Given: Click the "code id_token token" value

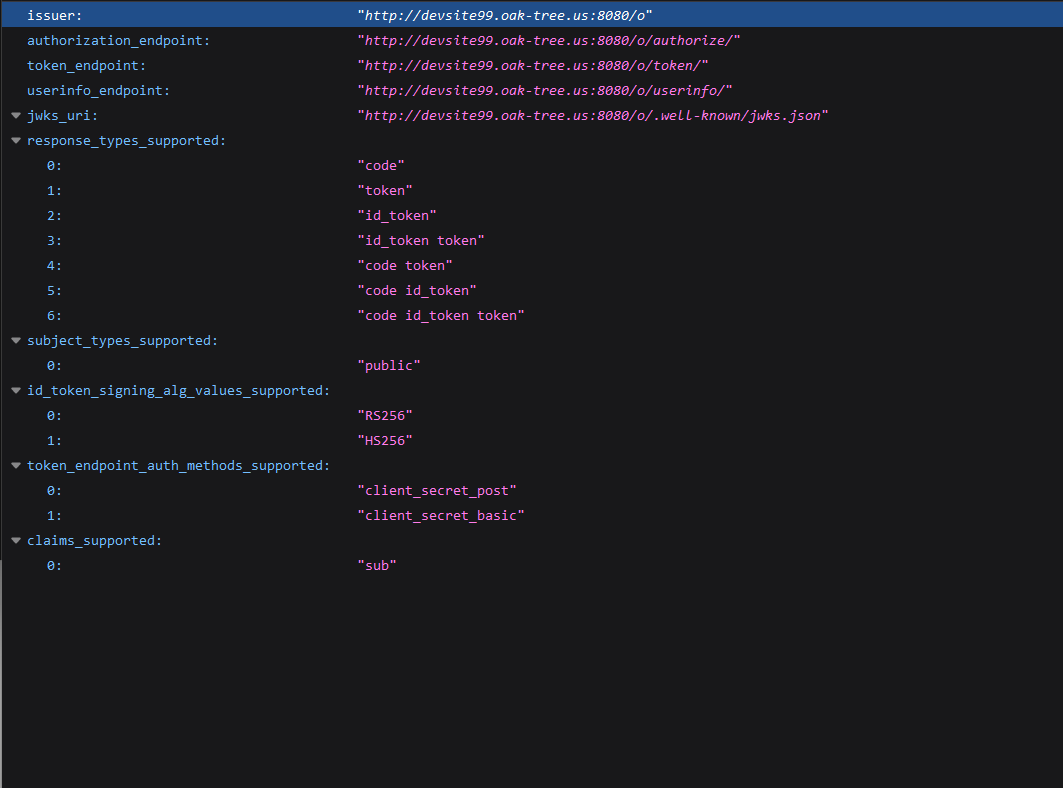Looking at the screenshot, I should pyautogui.click(x=440, y=315).
